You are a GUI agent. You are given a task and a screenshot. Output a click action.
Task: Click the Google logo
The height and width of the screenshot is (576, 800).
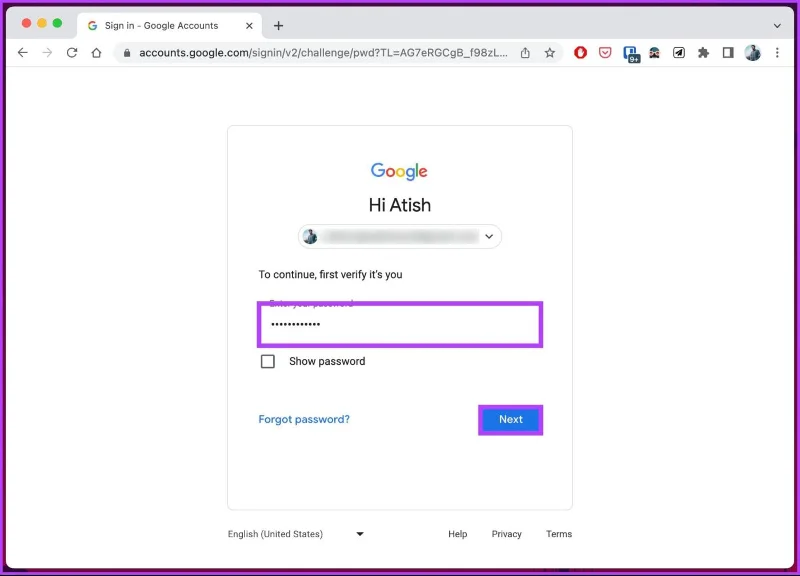point(399,171)
